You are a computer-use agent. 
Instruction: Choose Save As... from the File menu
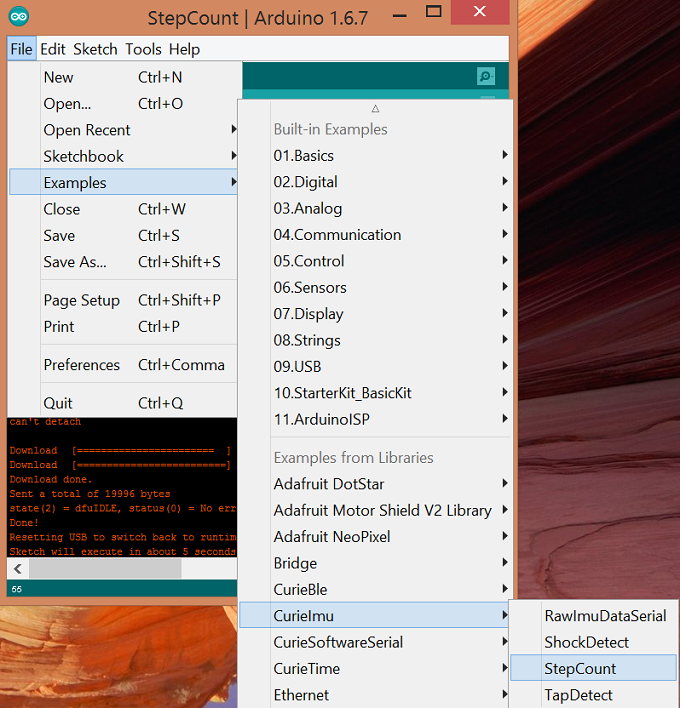[x=123, y=261]
